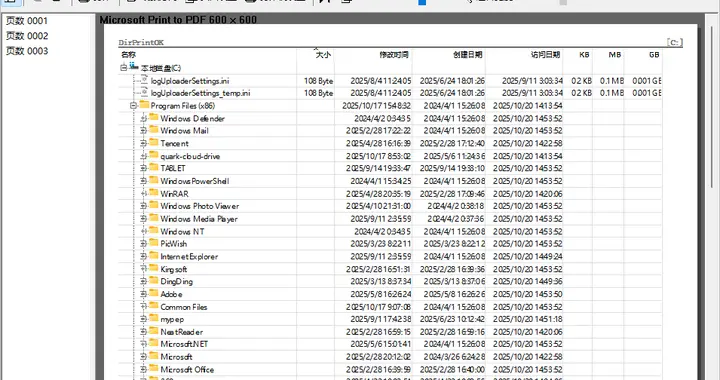Click the Common Files folder icon
This screenshot has width=720, height=380.
click(x=154, y=306)
